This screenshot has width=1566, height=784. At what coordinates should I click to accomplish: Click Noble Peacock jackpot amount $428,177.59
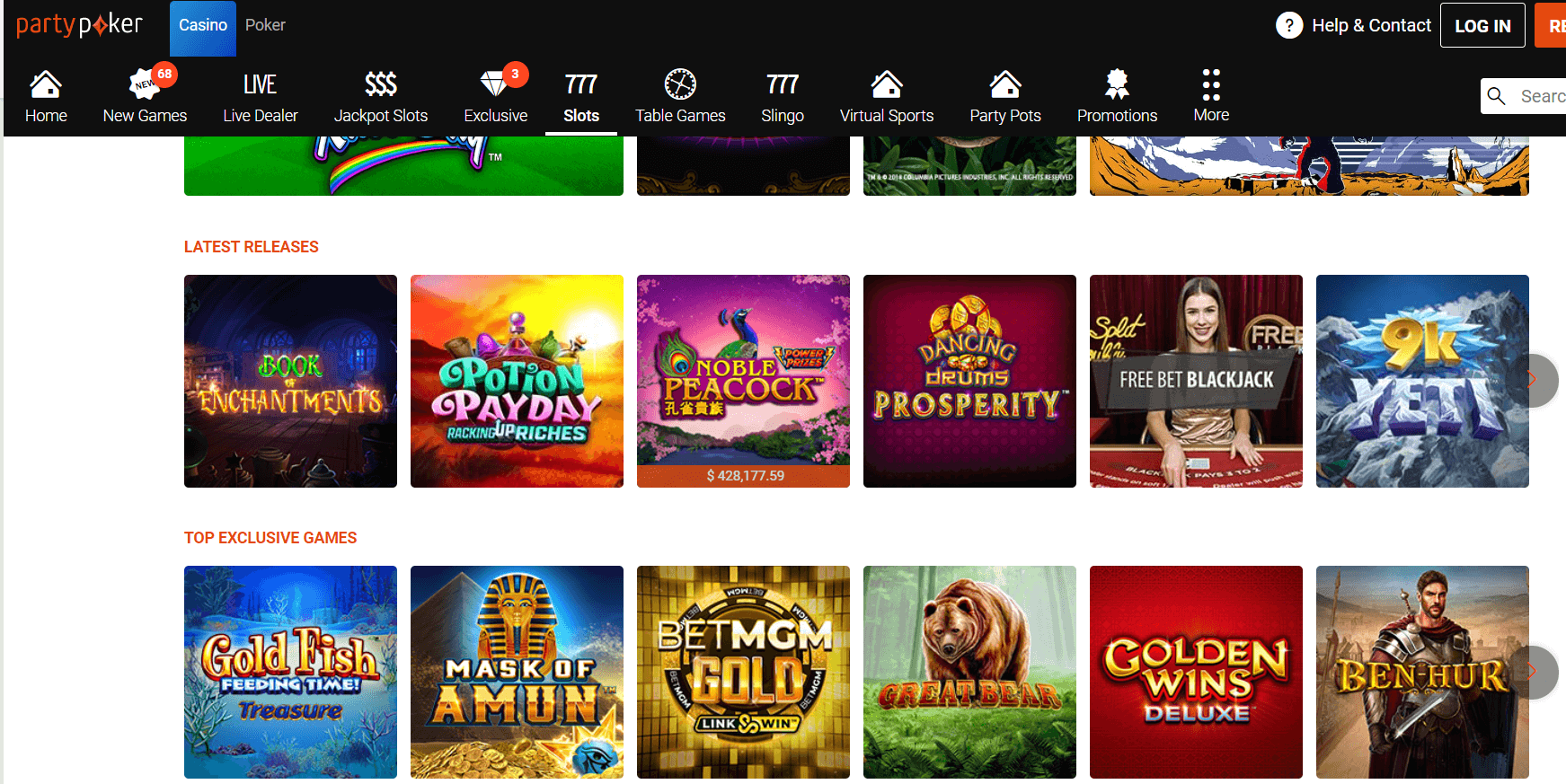745,476
